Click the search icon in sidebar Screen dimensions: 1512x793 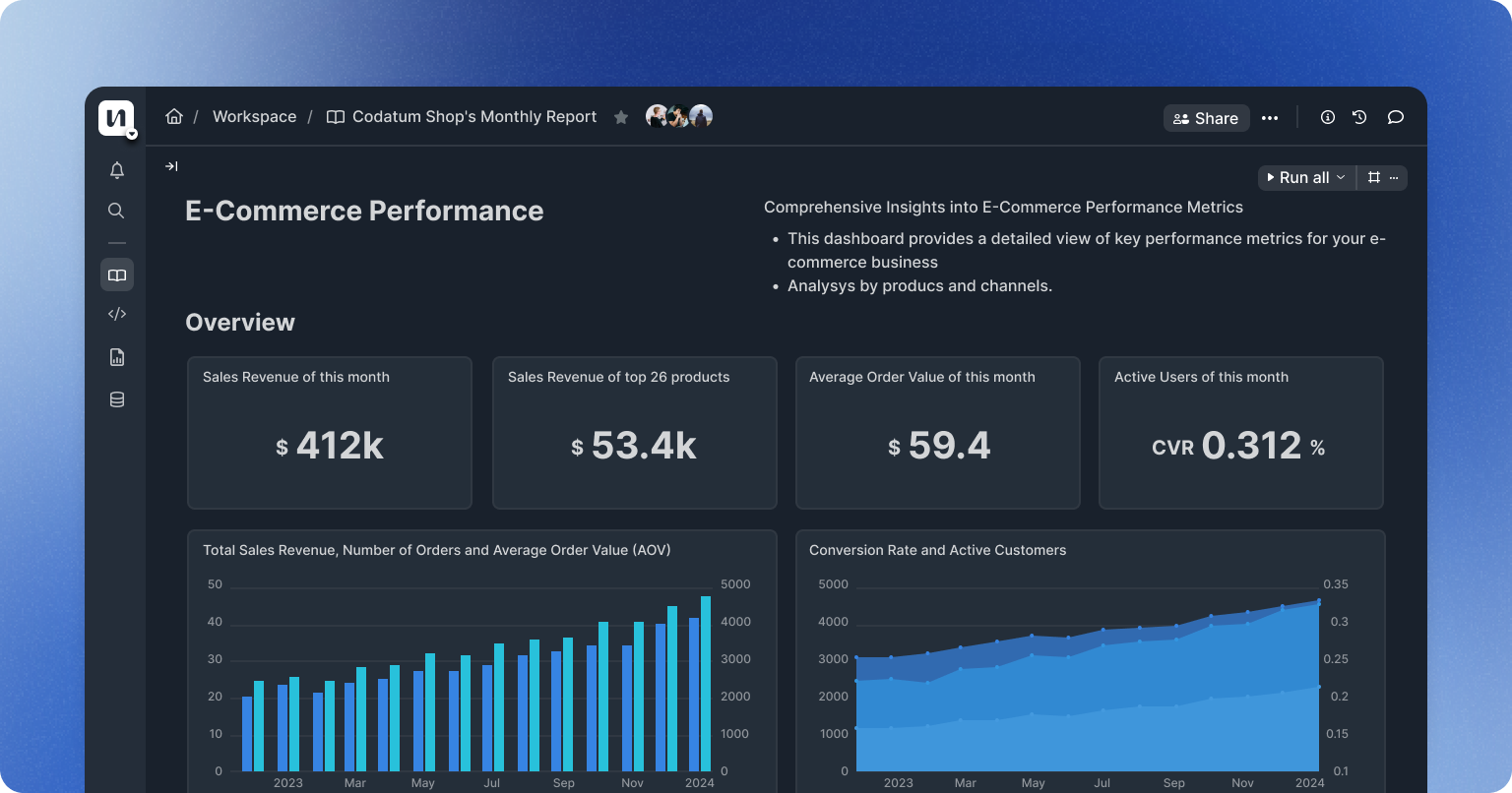pyautogui.click(x=116, y=211)
